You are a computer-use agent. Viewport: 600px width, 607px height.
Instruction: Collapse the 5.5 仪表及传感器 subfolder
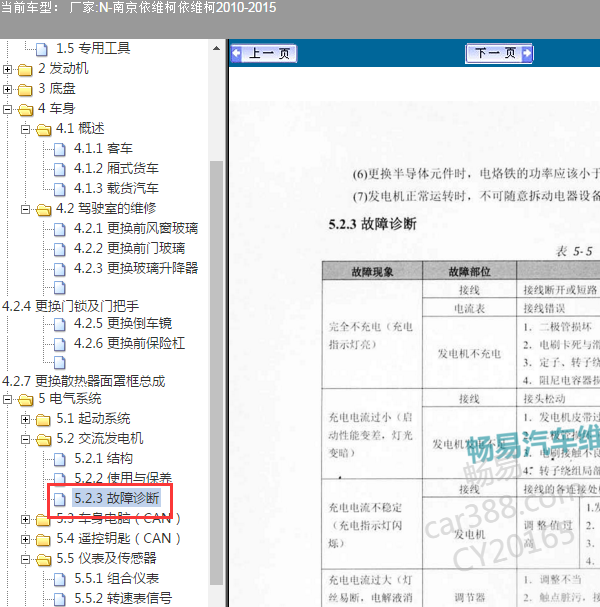25,559
